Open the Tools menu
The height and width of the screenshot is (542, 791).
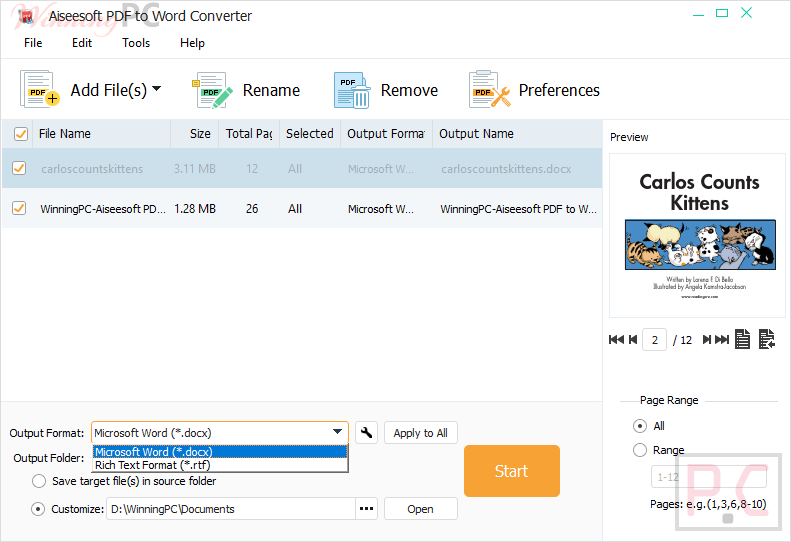coord(136,43)
